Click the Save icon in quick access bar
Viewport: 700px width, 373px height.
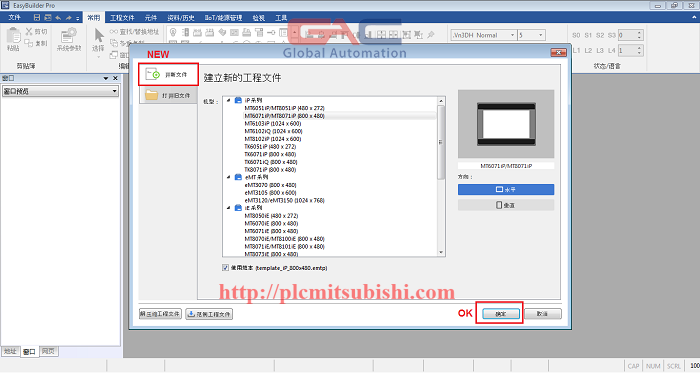[x=37, y=17]
